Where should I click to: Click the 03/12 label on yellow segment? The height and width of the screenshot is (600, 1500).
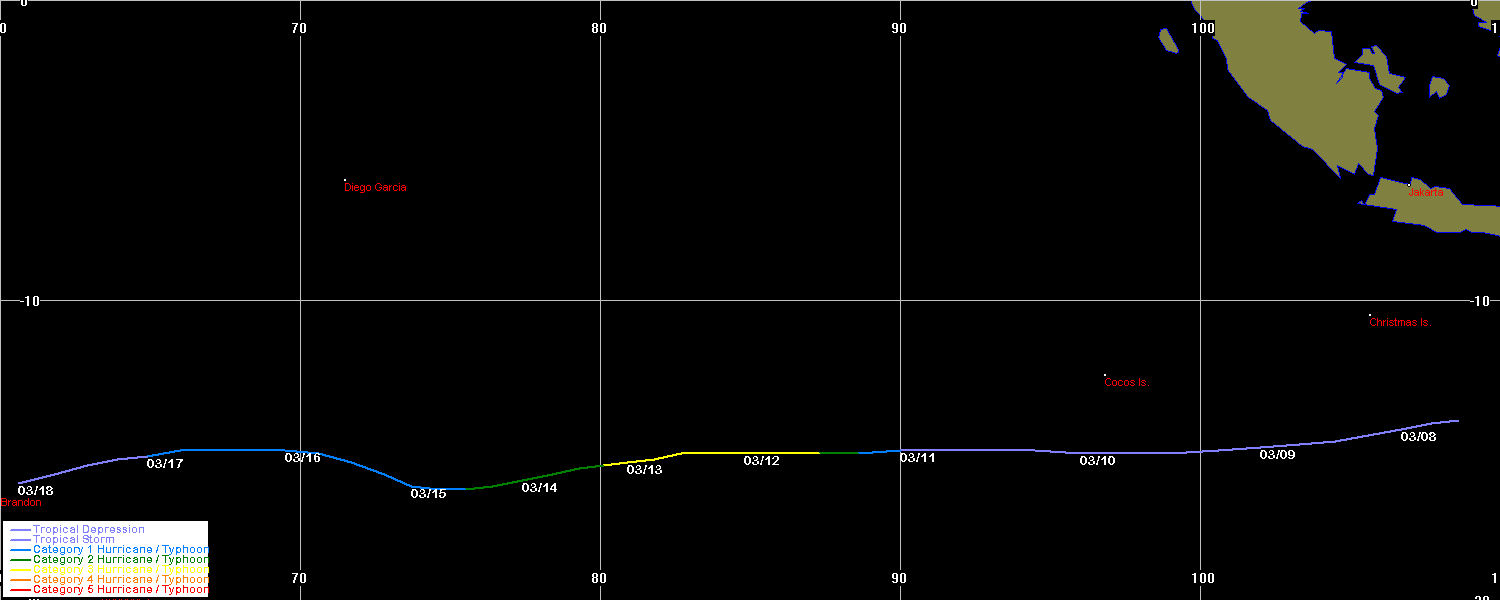[761, 461]
